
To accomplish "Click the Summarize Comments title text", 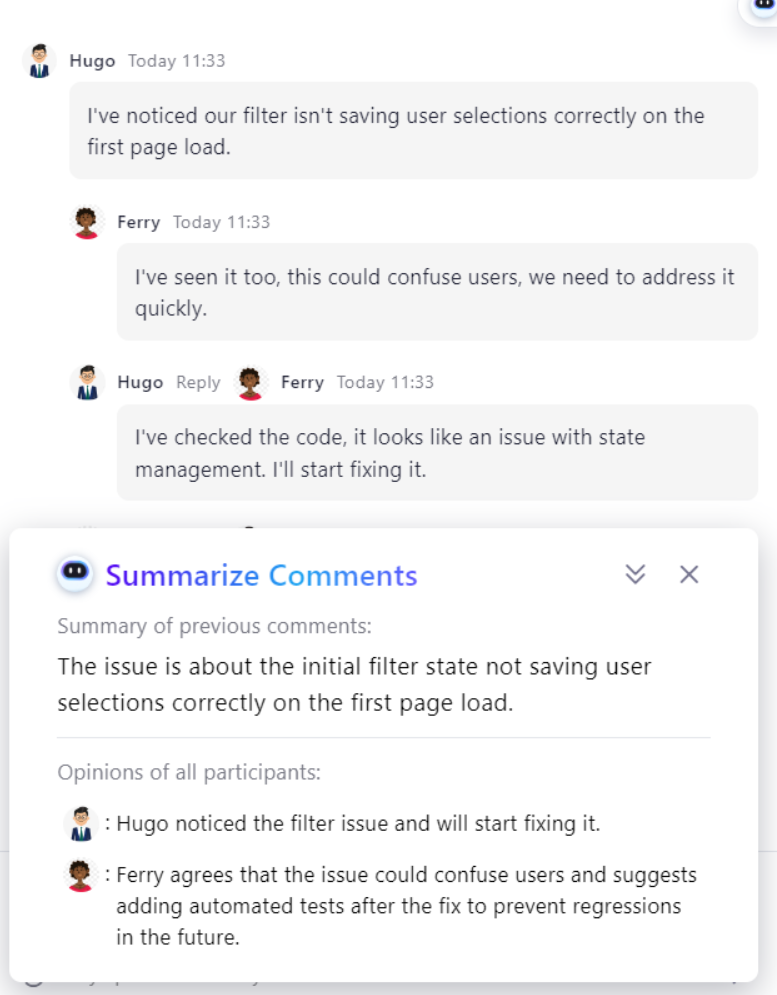I will (261, 576).
